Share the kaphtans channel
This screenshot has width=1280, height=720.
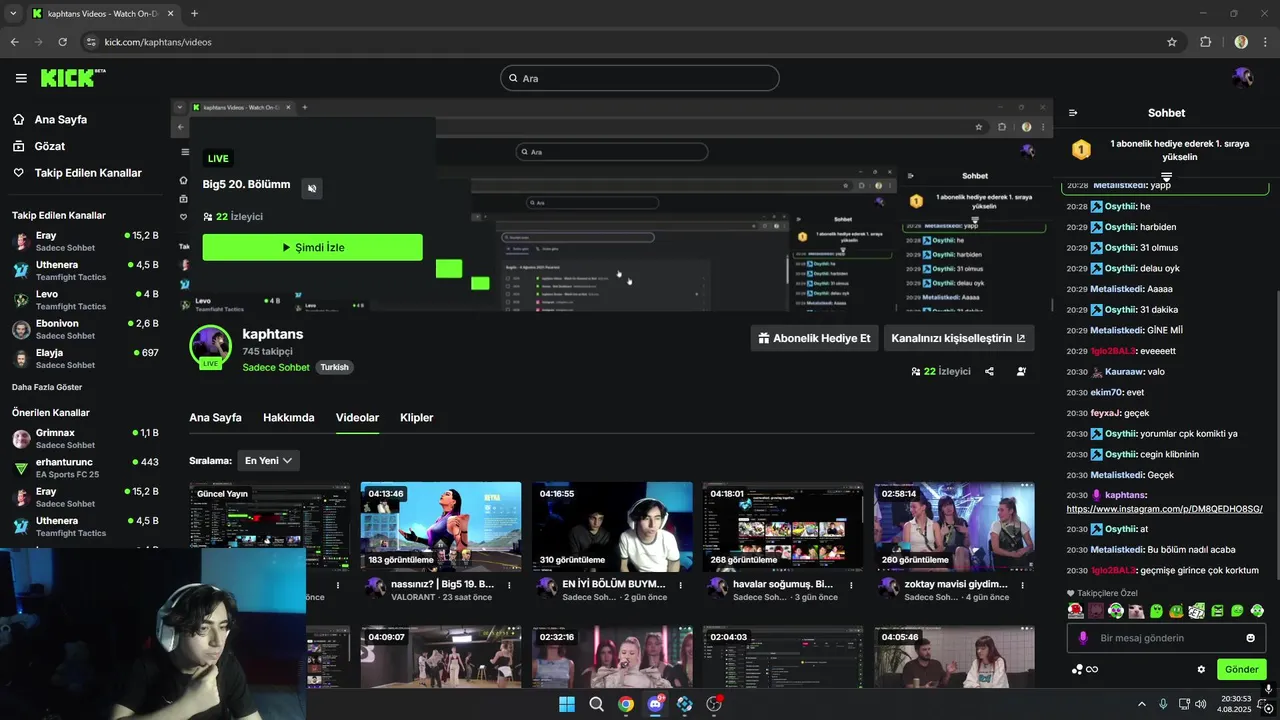pos(989,371)
